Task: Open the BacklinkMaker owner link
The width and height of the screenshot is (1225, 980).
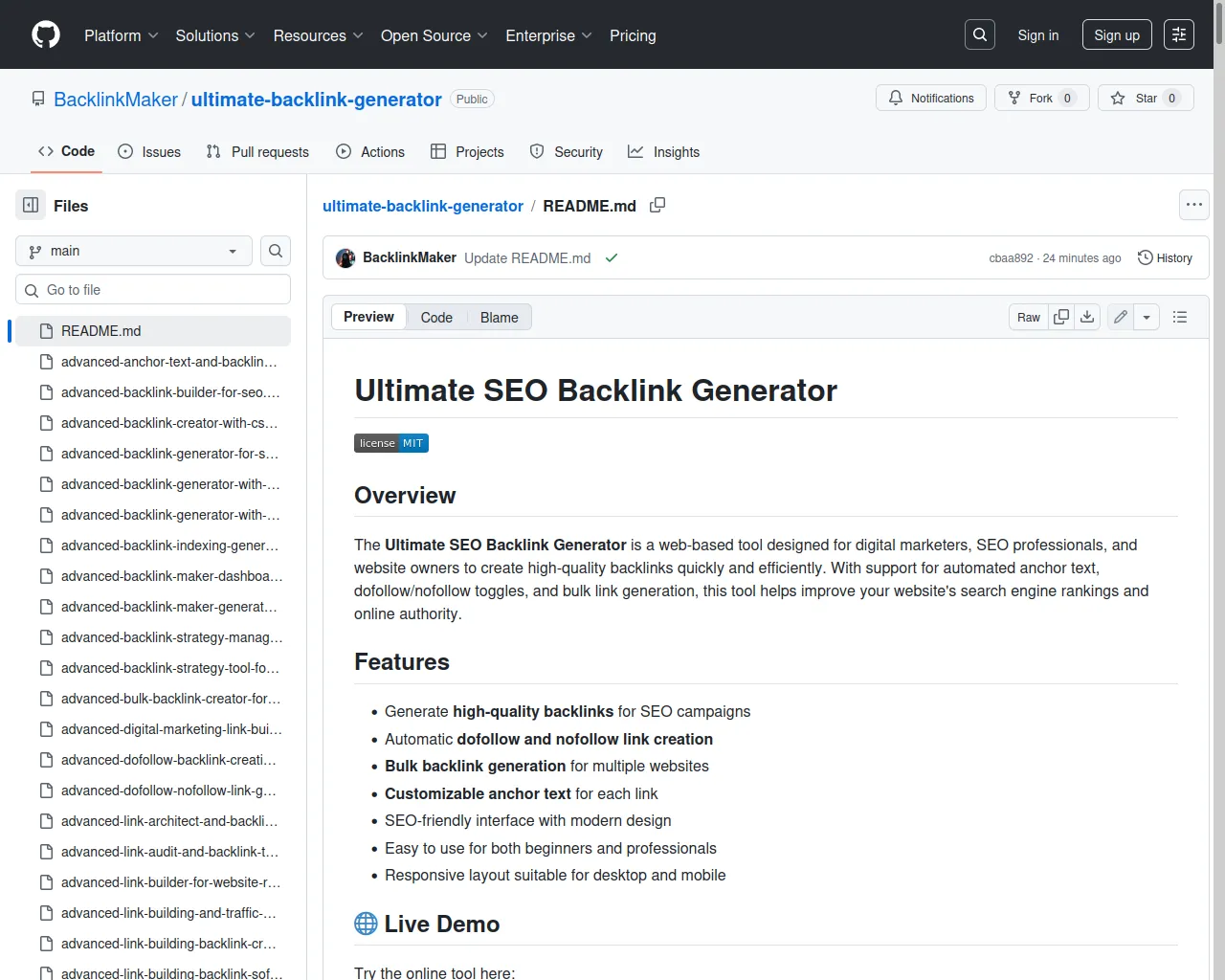Action: 116,100
